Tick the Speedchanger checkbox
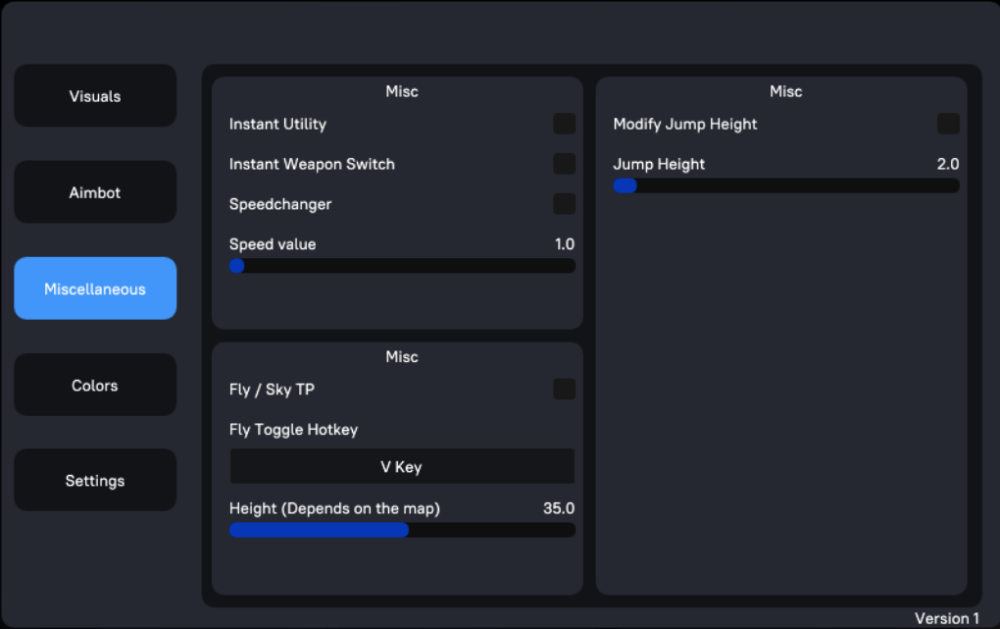This screenshot has height=629, width=1000. pos(564,204)
